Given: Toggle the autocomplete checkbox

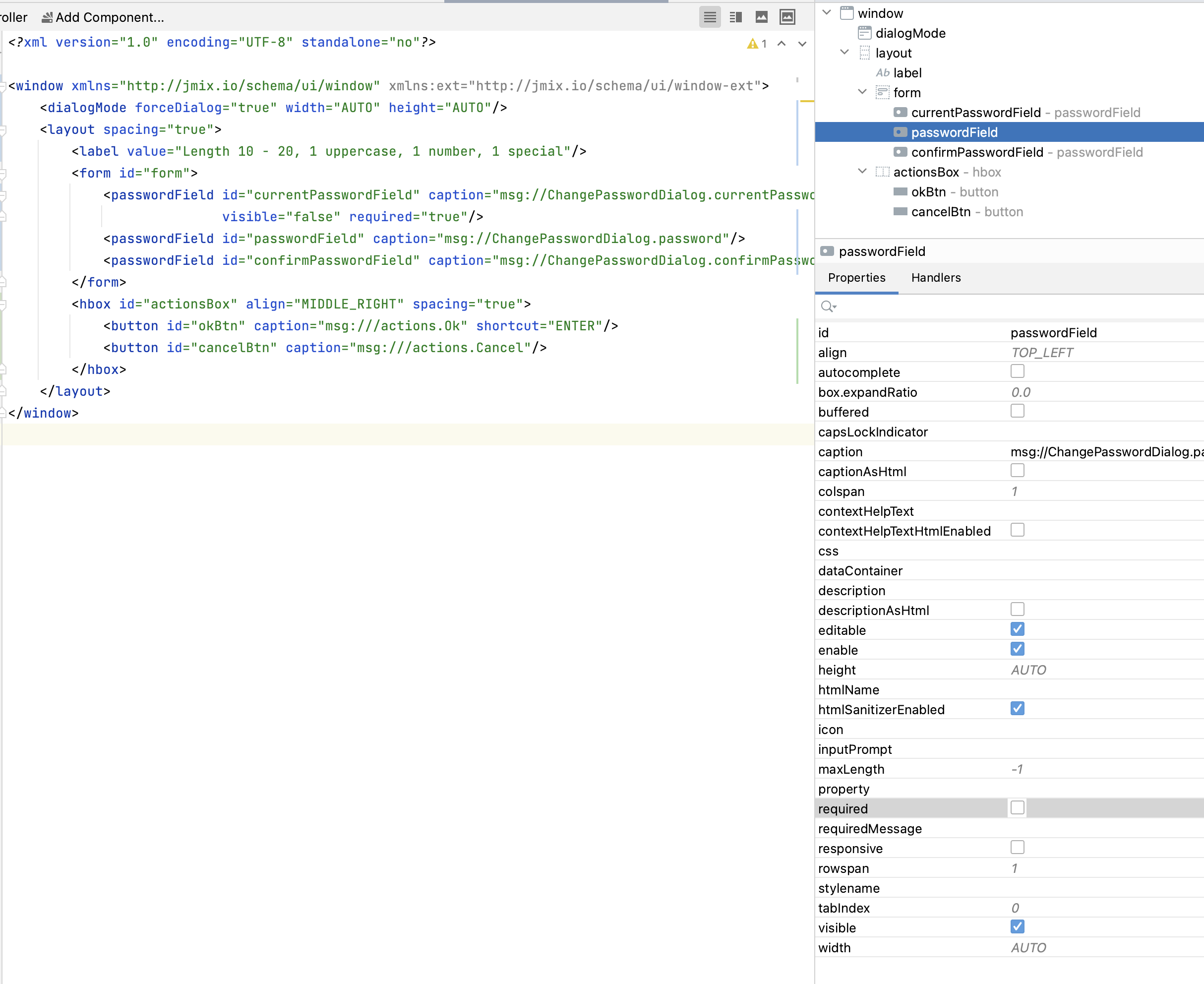Looking at the screenshot, I should [x=1017, y=371].
